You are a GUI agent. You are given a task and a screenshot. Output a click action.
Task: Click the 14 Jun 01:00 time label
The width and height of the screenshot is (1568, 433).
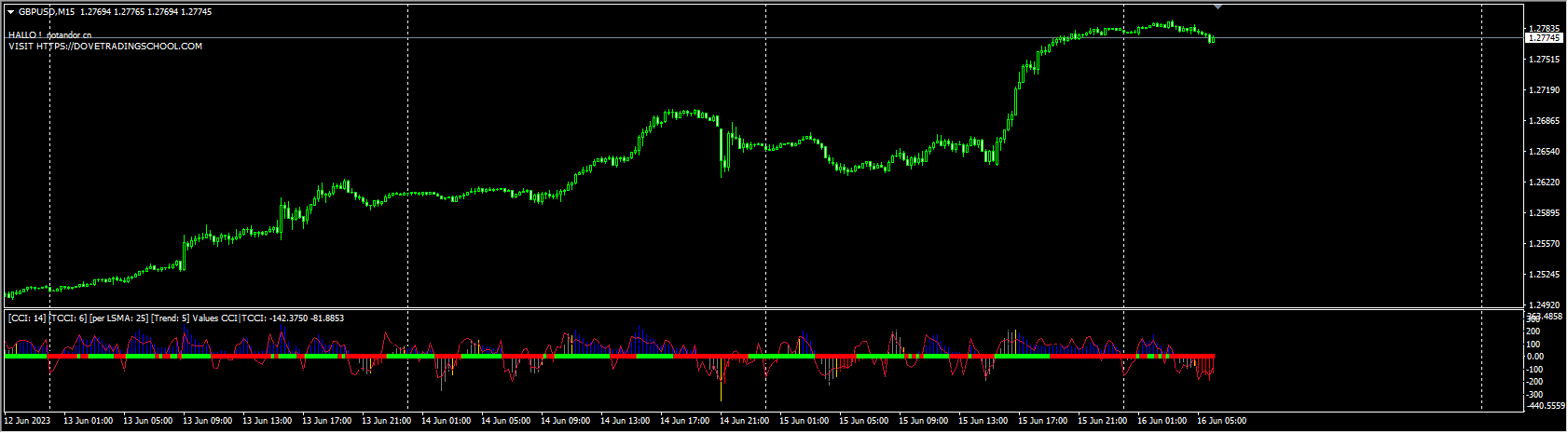(x=446, y=421)
